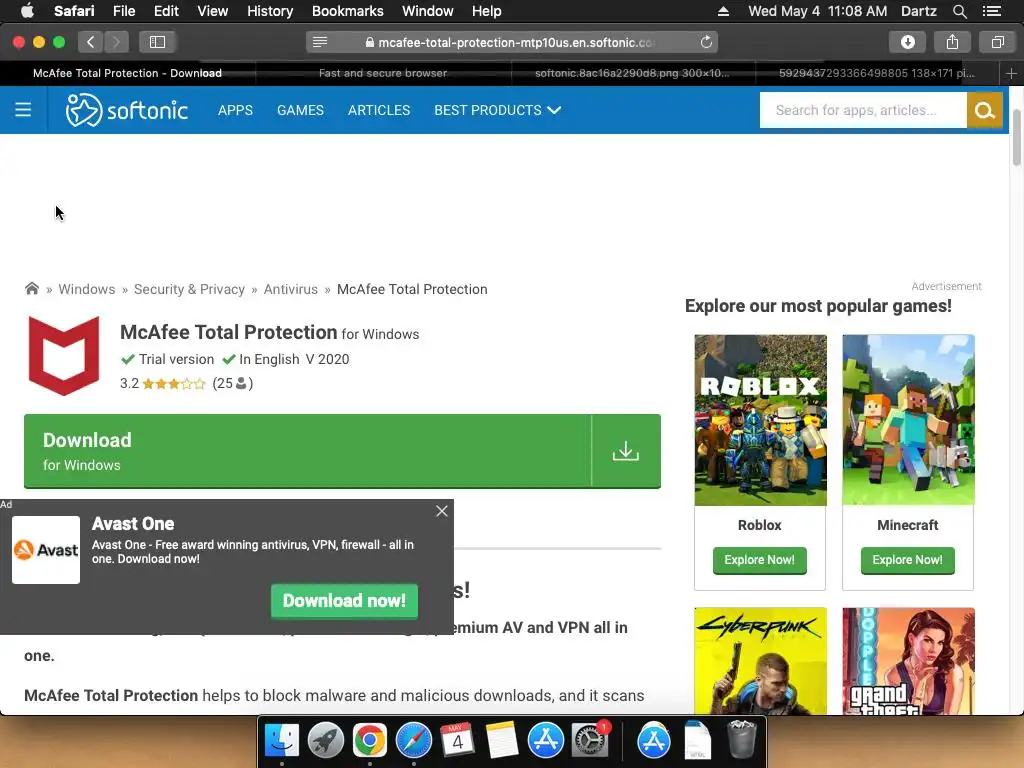Image resolution: width=1024 pixels, height=768 pixels.
Task: Close the Avast One ad
Action: pyautogui.click(x=441, y=511)
